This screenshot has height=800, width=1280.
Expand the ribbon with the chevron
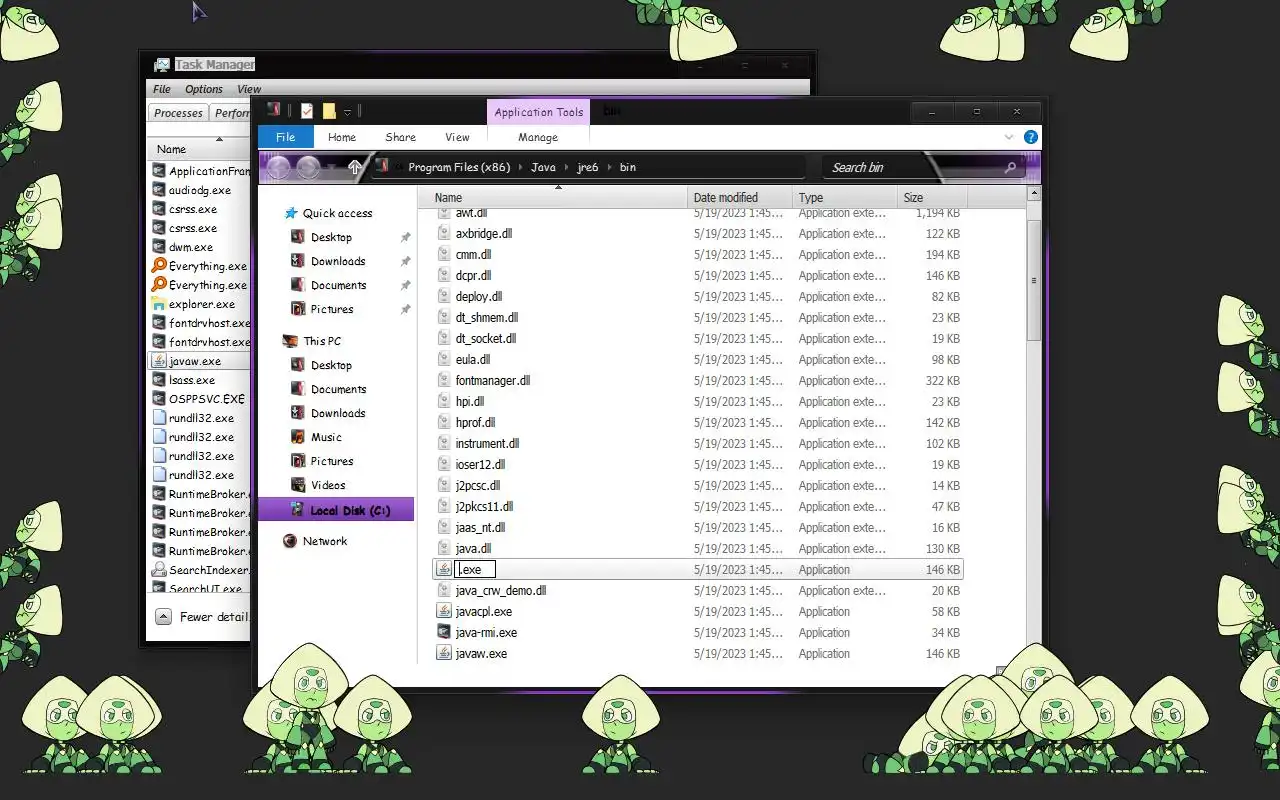[x=1009, y=137]
